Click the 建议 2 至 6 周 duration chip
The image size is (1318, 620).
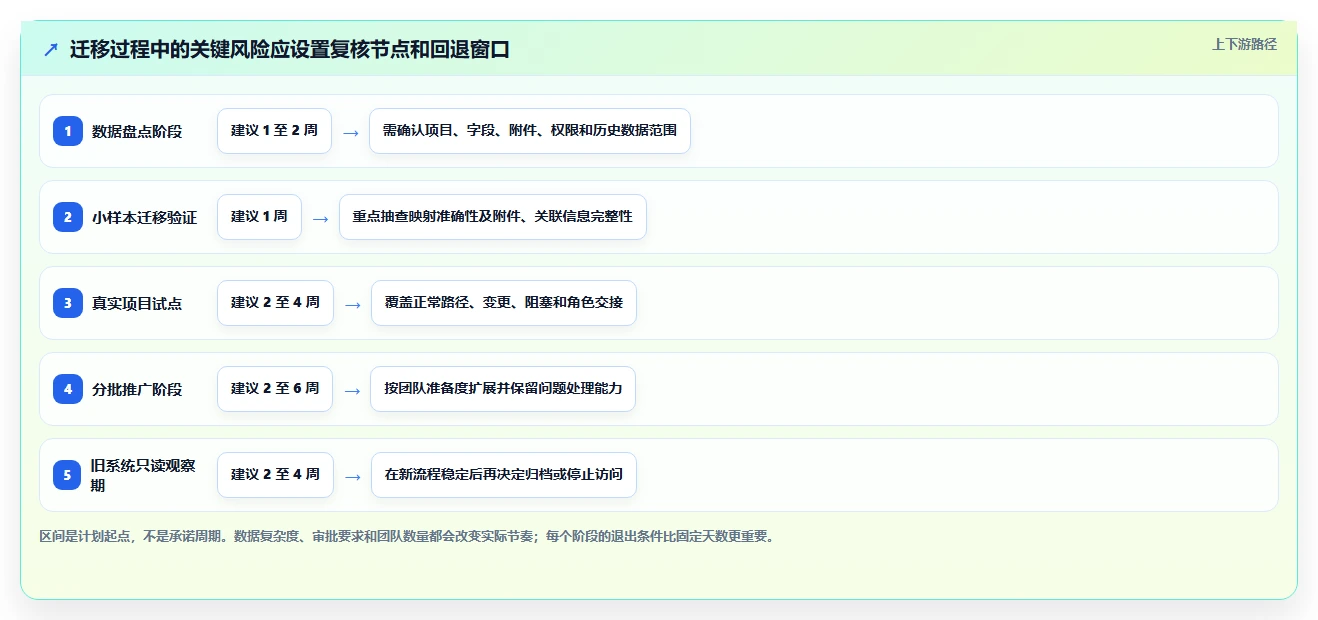click(275, 389)
